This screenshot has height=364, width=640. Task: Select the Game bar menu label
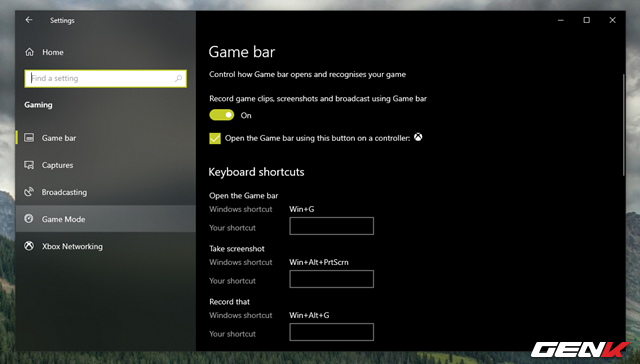pos(59,138)
